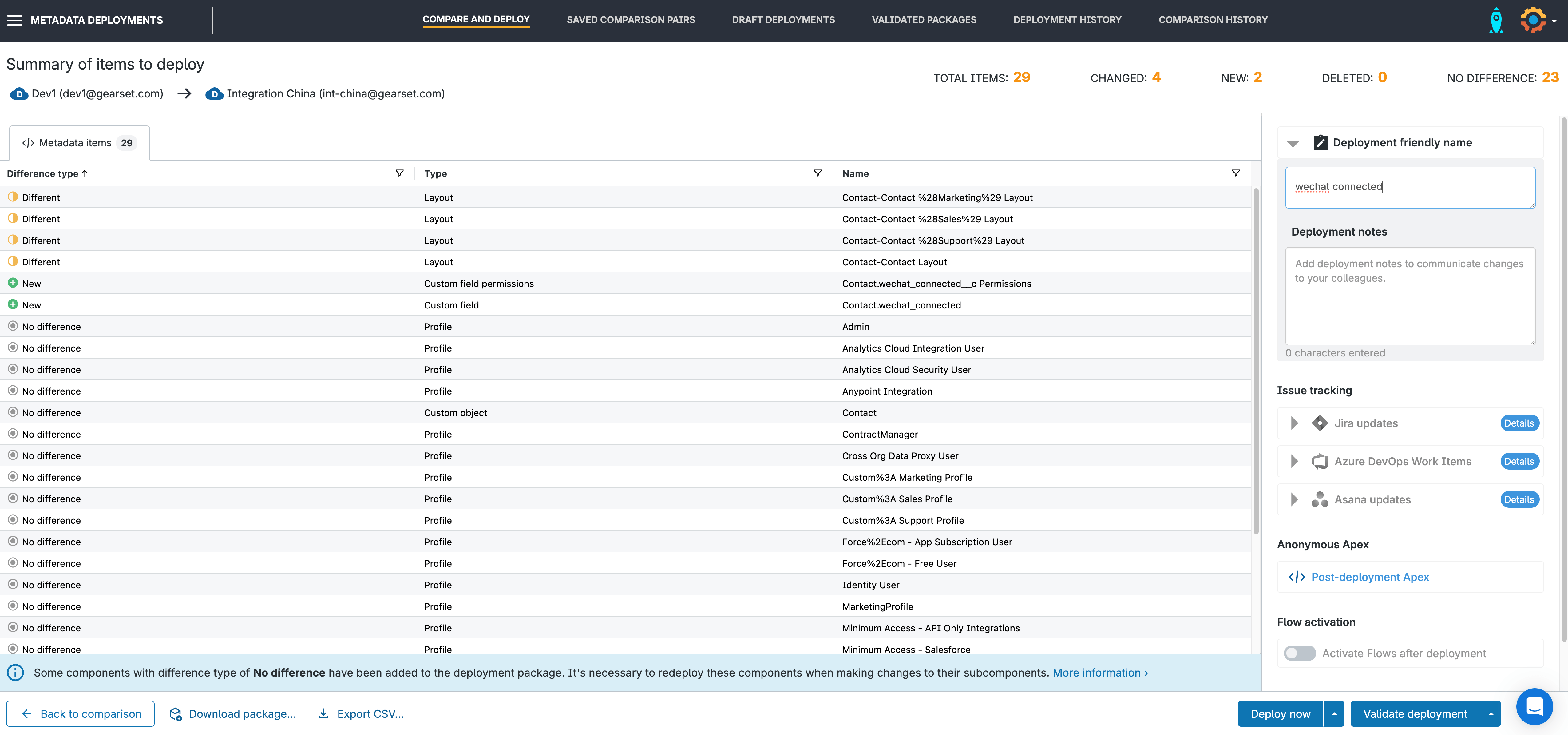Open the chat support bubble
The height and width of the screenshot is (735, 1568).
(x=1534, y=706)
